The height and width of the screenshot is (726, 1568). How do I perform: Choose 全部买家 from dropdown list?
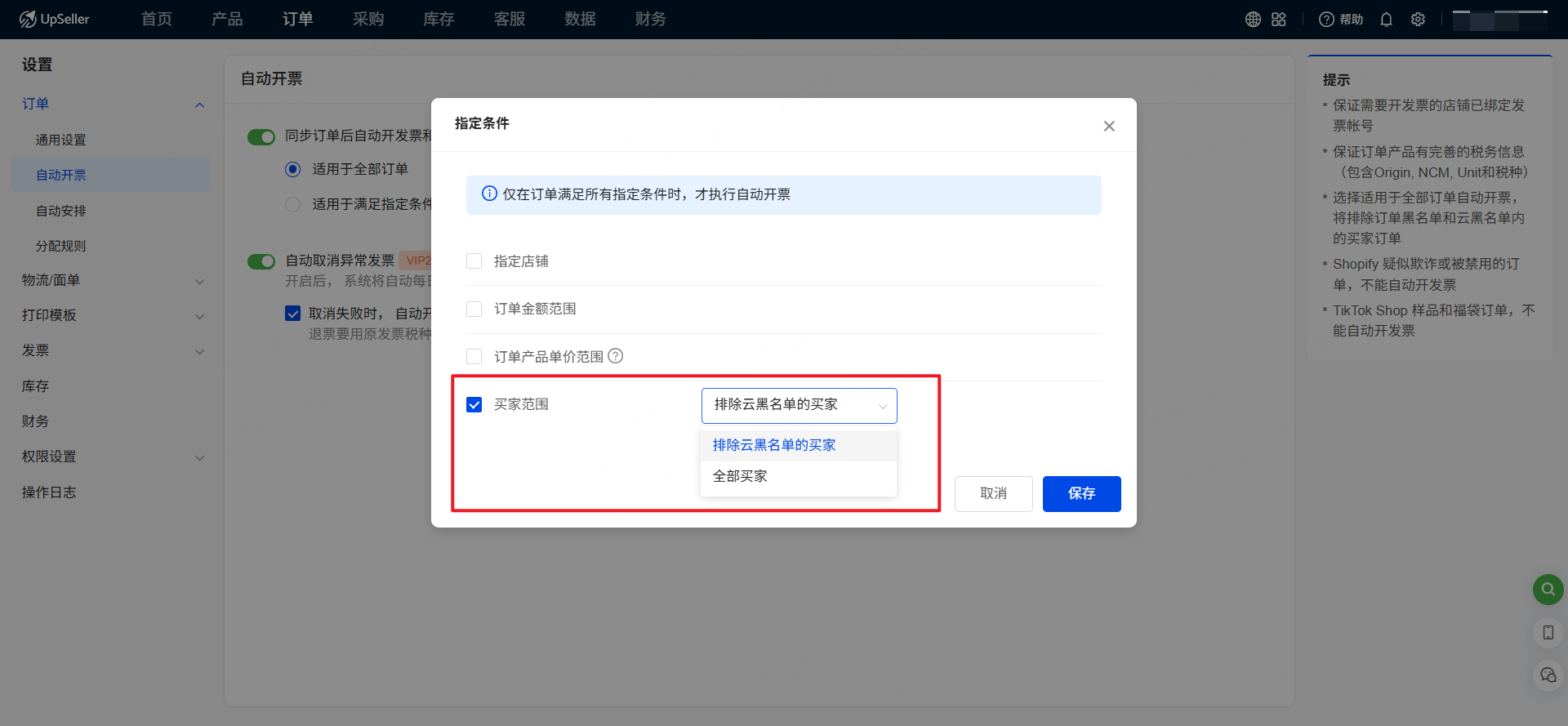(x=740, y=476)
